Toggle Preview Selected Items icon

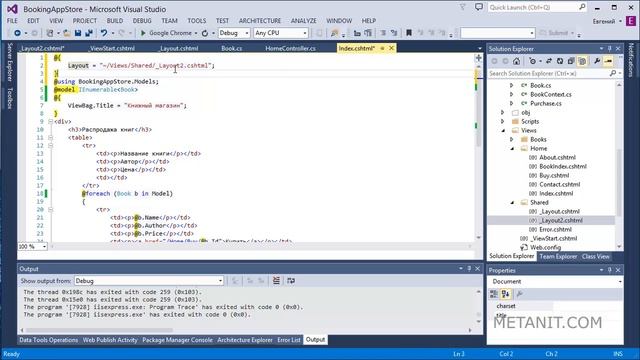click(609, 61)
